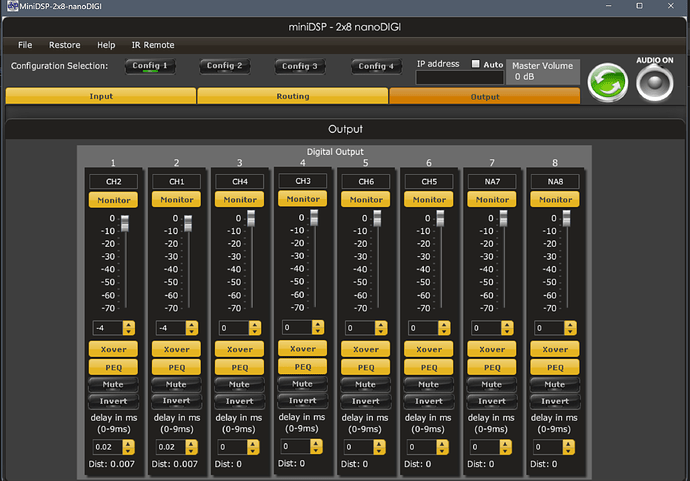This screenshot has height=481, width=690.
Task: Open Xover settings for output 6
Action: click(x=429, y=349)
